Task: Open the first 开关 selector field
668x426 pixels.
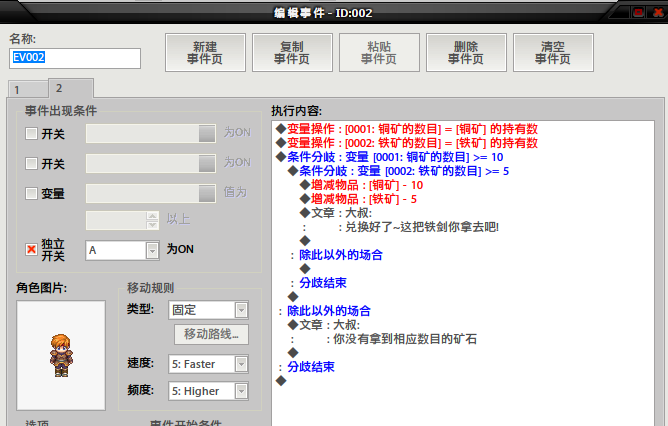Action: point(151,134)
